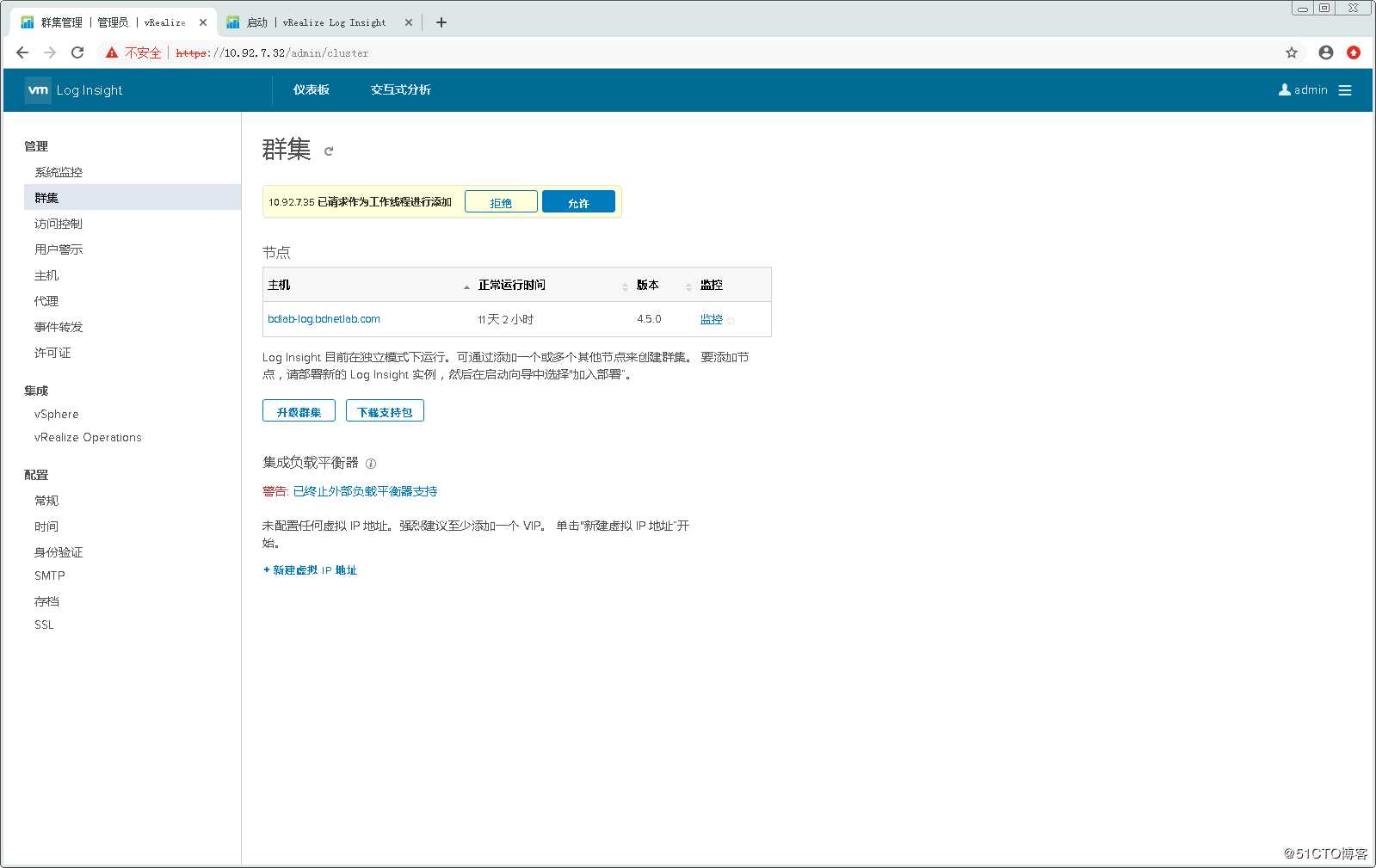
Task: Open 许可证 in the sidebar
Action: click(x=52, y=353)
